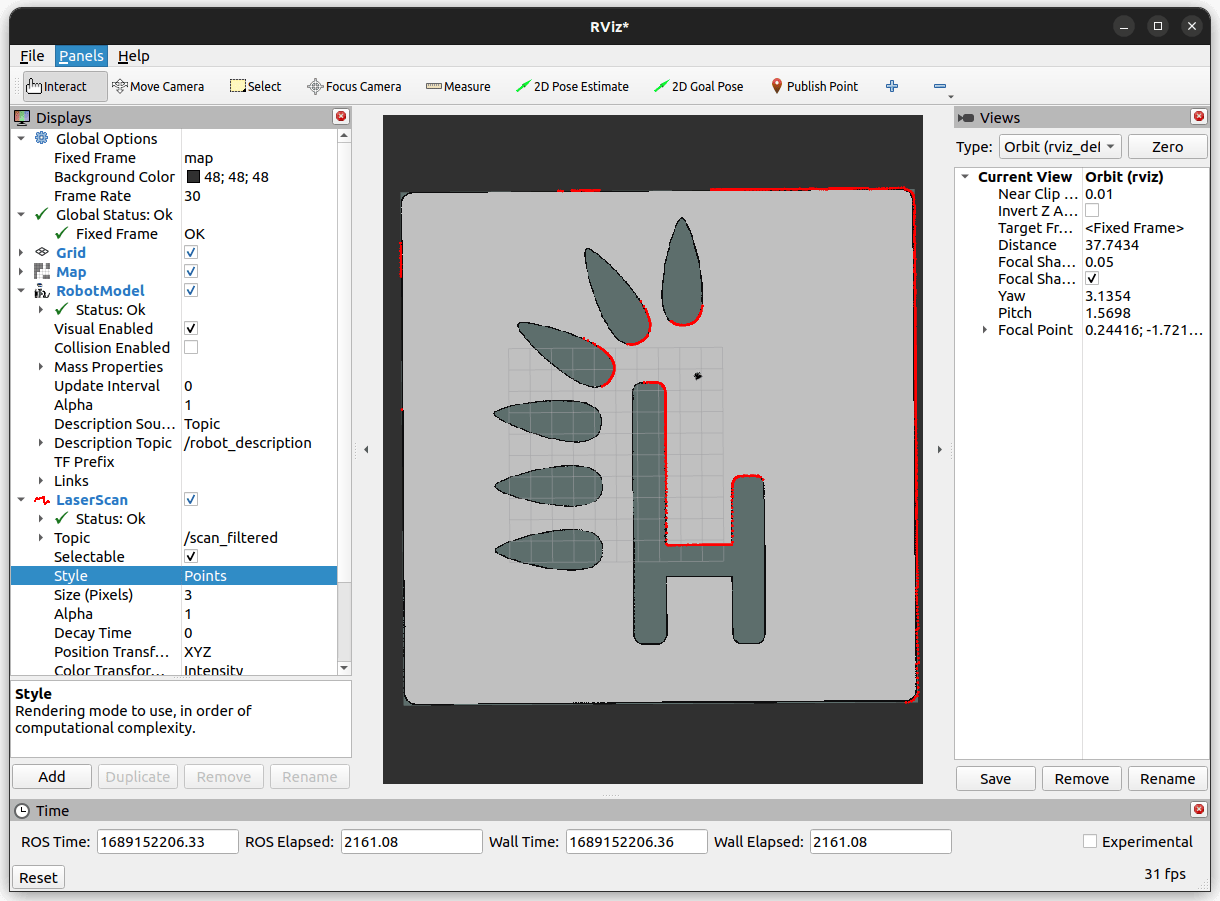
Task: Open the view Type dropdown
Action: [x=1060, y=147]
